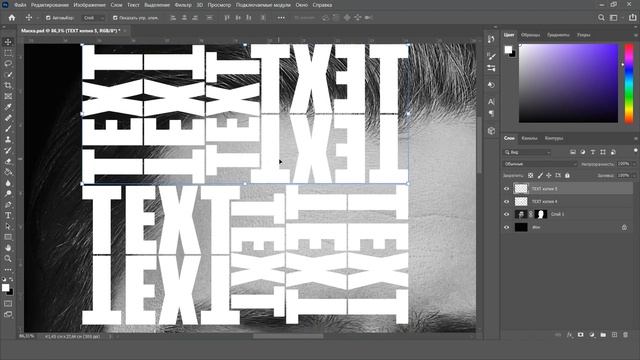Open the search magnifier at top right
The width and height of the screenshot is (640, 360).
point(601,18)
